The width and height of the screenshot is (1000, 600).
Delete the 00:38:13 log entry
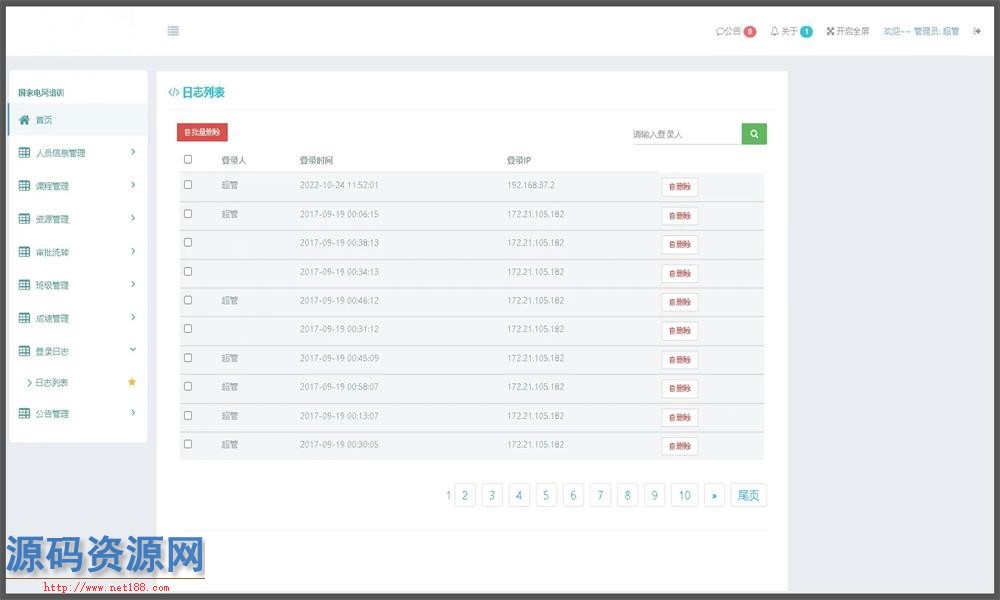point(680,244)
